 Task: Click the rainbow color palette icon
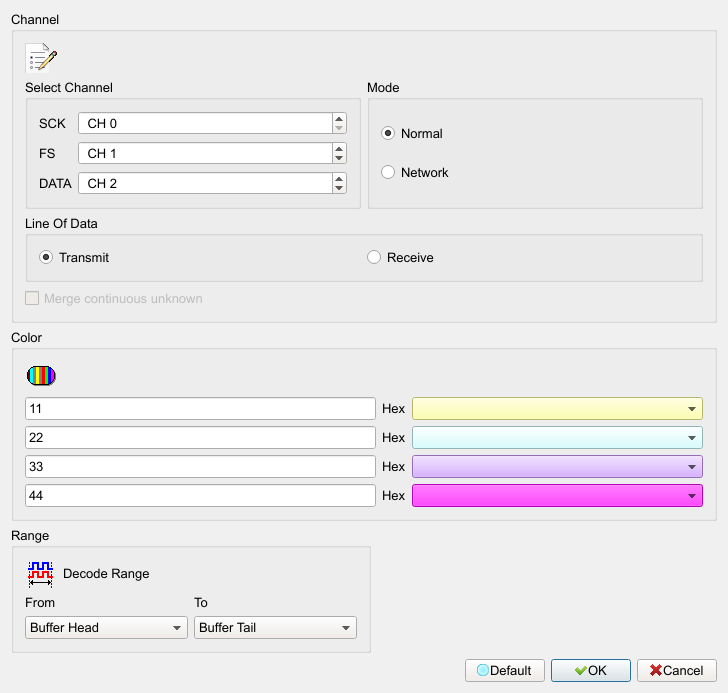41,376
